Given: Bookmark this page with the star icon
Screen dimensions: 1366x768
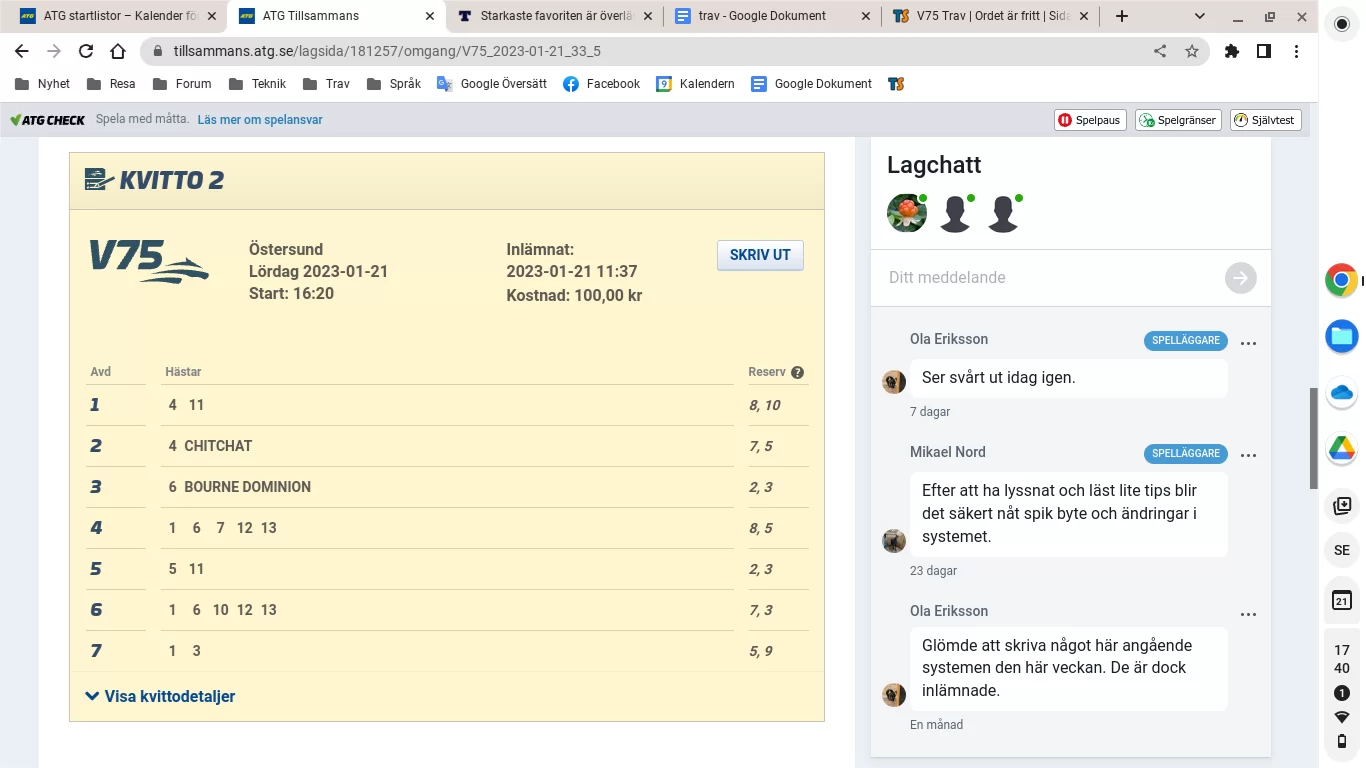Looking at the screenshot, I should (1191, 51).
